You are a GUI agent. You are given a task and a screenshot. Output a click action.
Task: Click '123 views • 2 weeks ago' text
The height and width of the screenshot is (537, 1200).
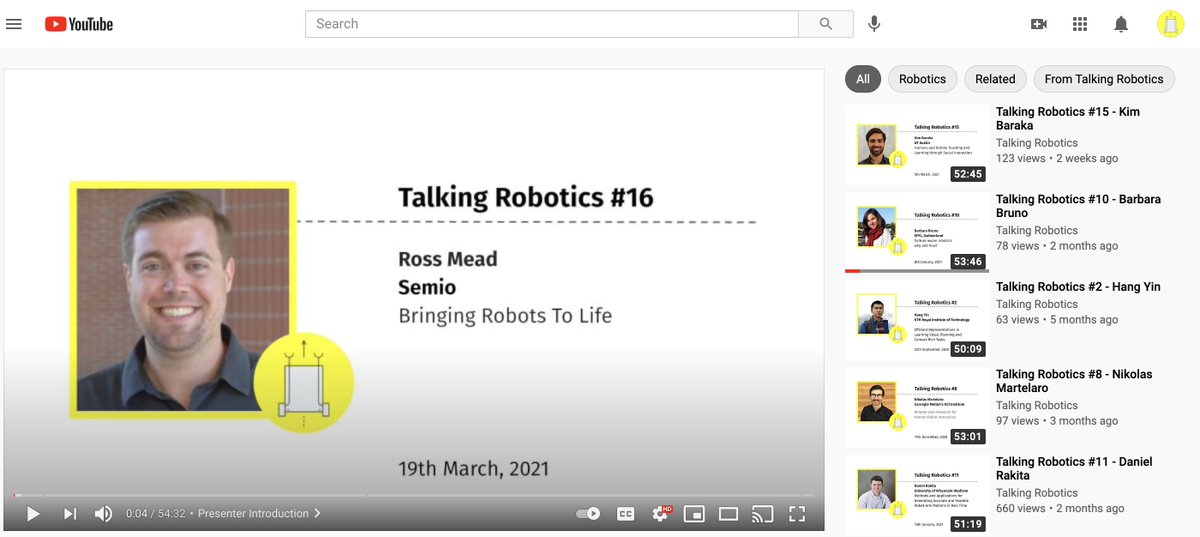(1057, 159)
